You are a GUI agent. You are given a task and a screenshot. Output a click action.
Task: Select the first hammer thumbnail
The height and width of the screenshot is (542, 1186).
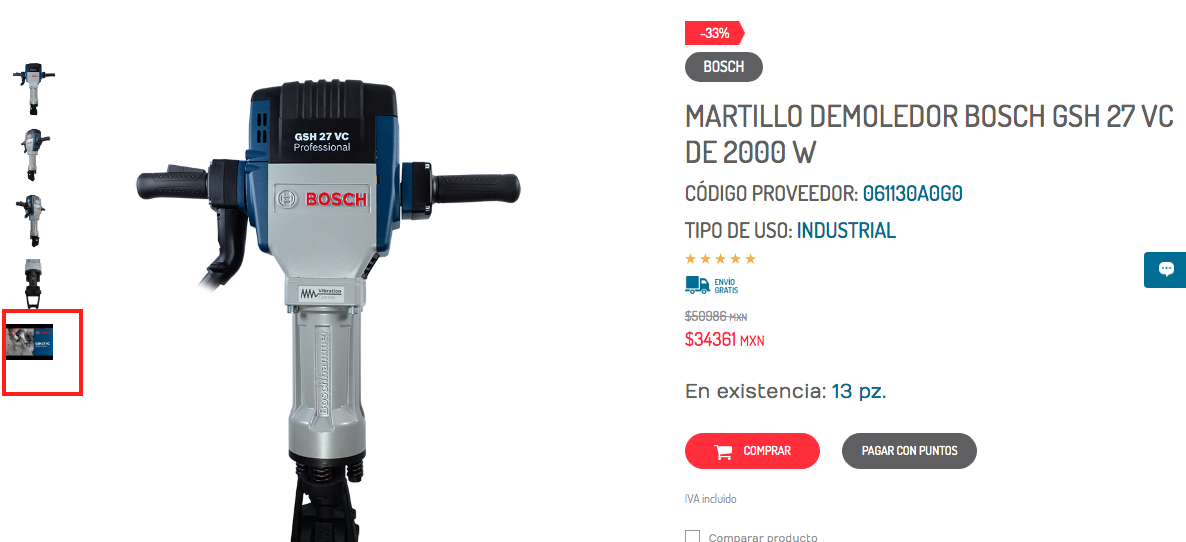click(x=33, y=88)
